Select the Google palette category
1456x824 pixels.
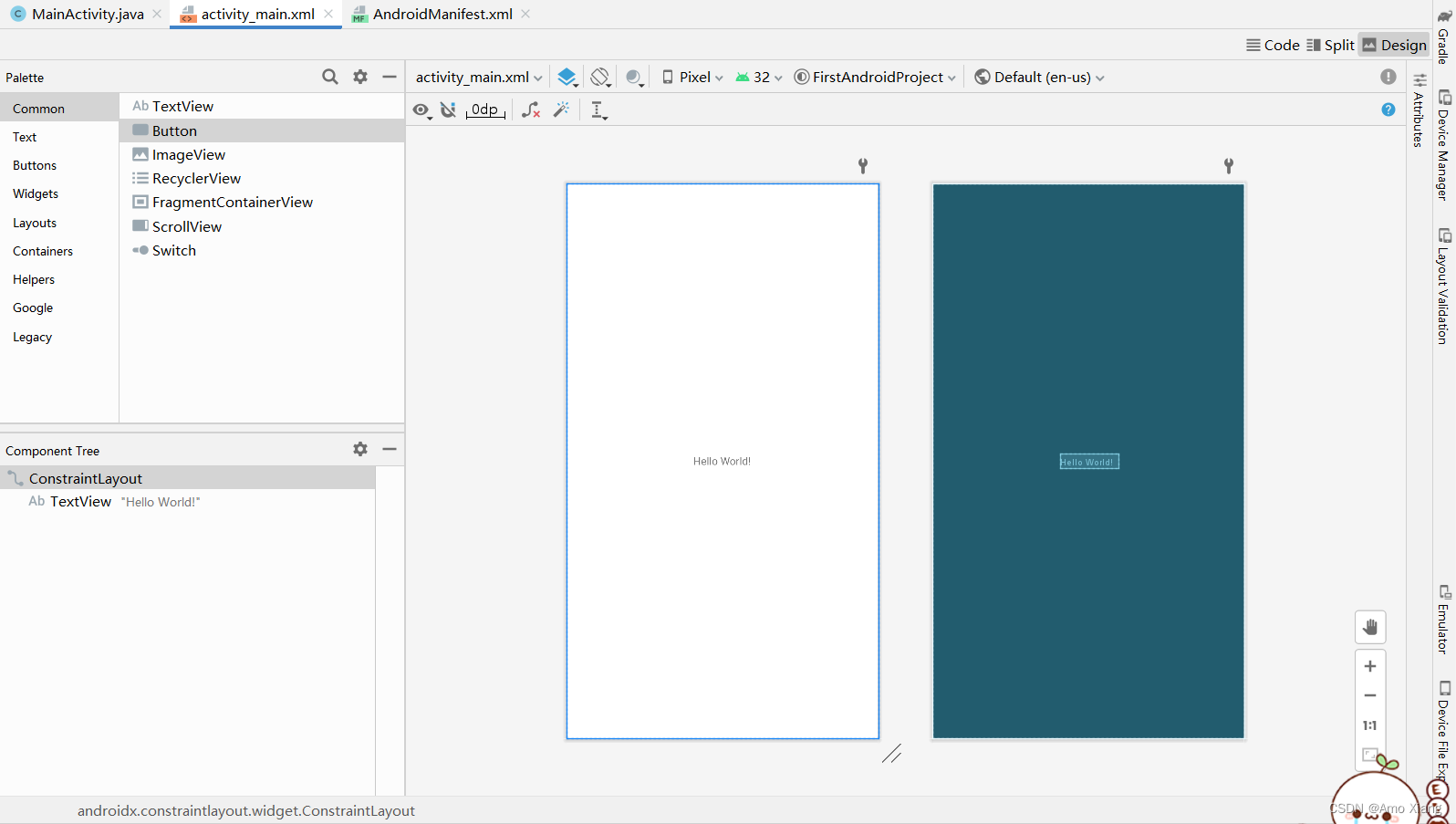(59, 308)
